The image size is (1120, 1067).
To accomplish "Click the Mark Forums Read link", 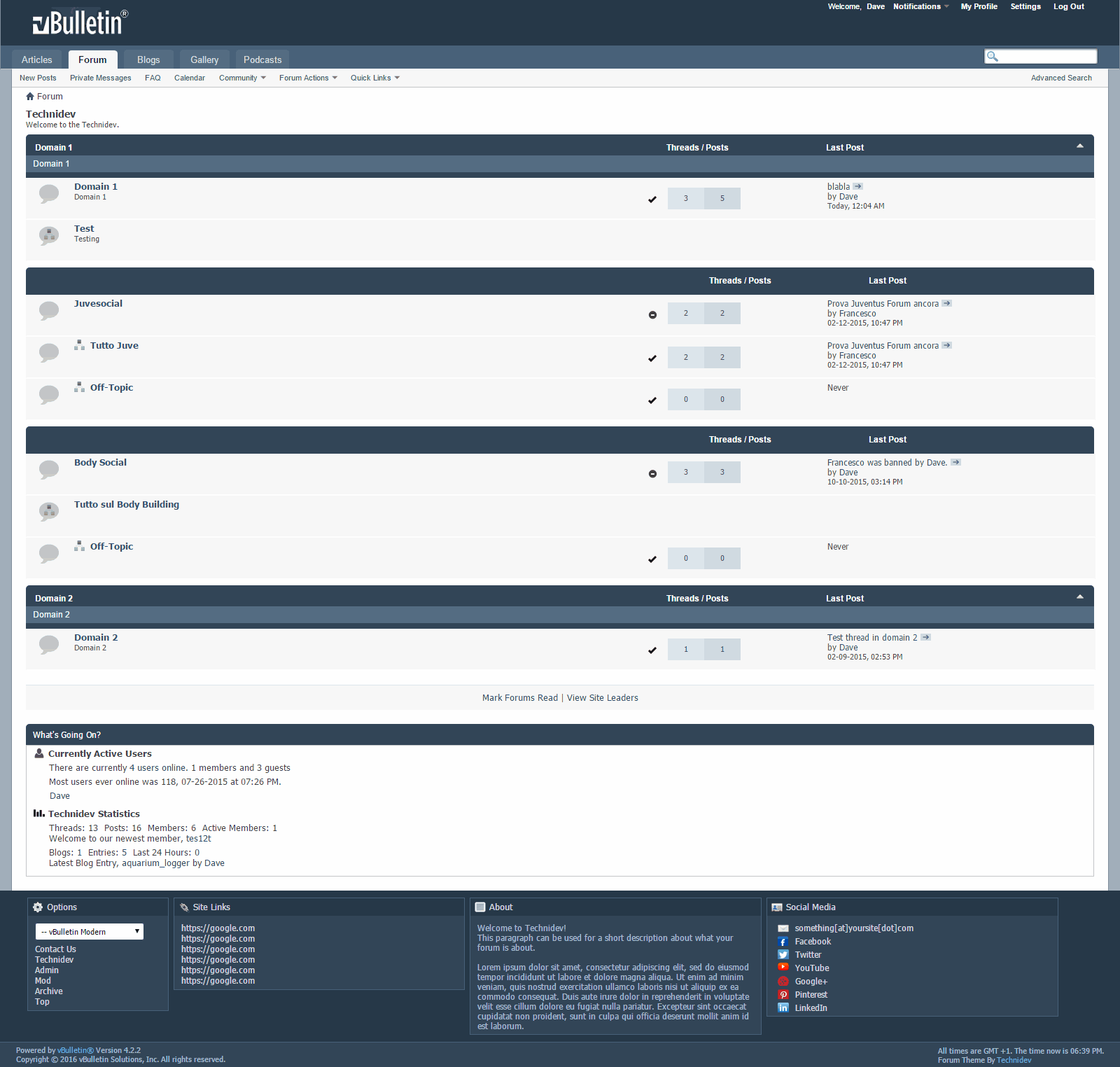I will pyautogui.click(x=520, y=698).
